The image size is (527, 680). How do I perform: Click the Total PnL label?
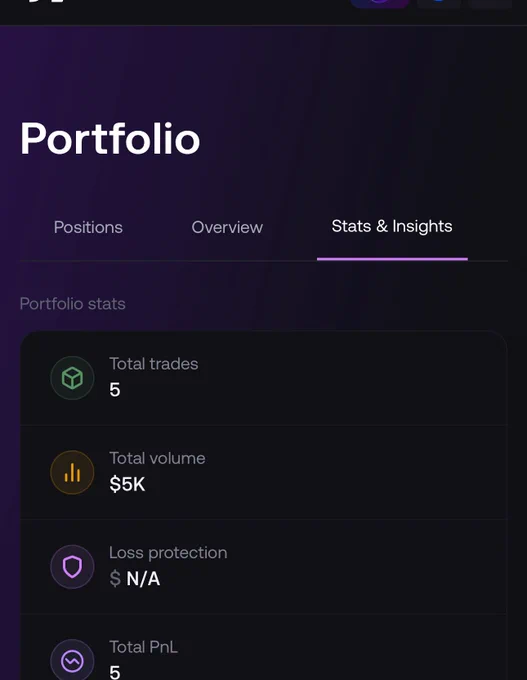tap(143, 647)
